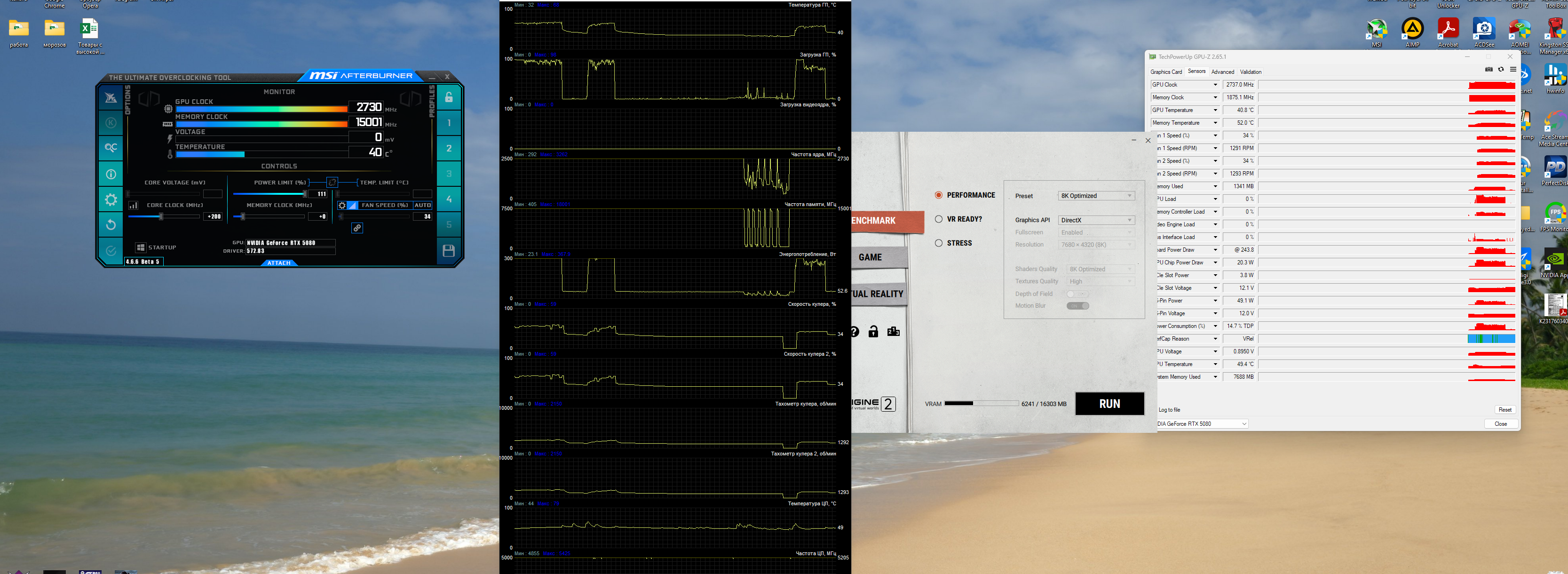Expand the GPU Clock sensor dropdown
Viewport: 1568px width, 574px height.
[1215, 85]
